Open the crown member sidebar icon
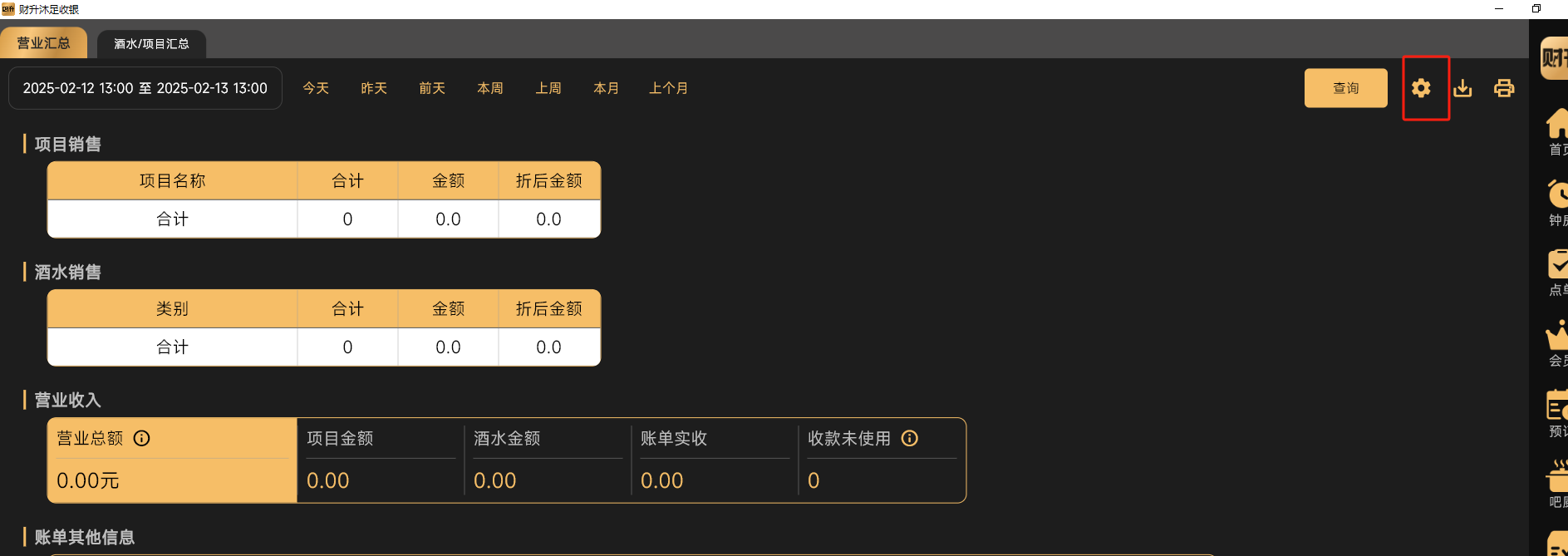Screen dimensions: 1568x556 coord(1557,335)
